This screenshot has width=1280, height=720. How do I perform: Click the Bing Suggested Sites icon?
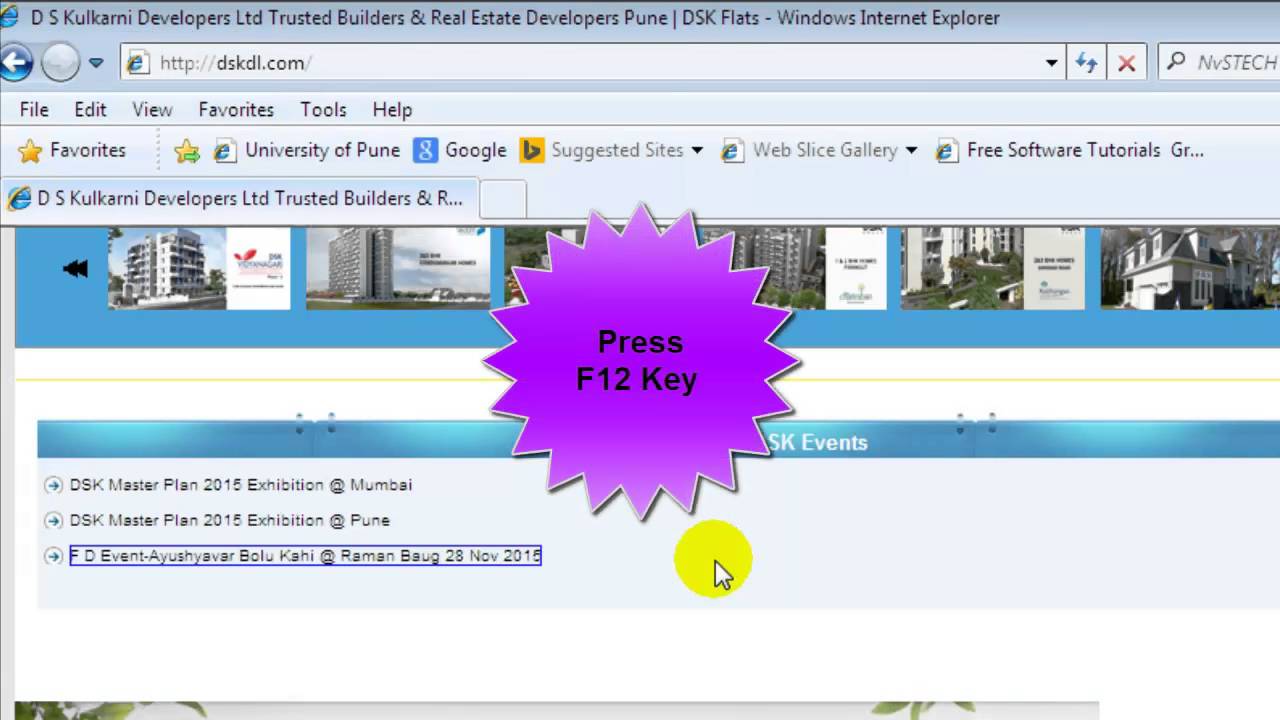point(532,151)
